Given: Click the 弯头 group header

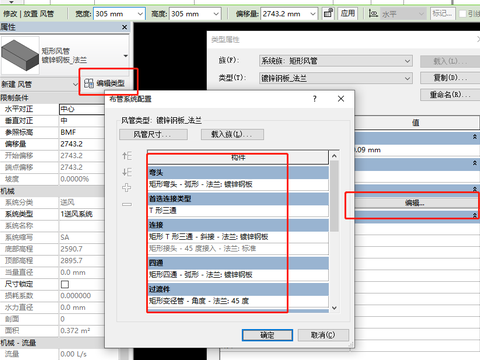Looking at the screenshot, I should 238,172.
